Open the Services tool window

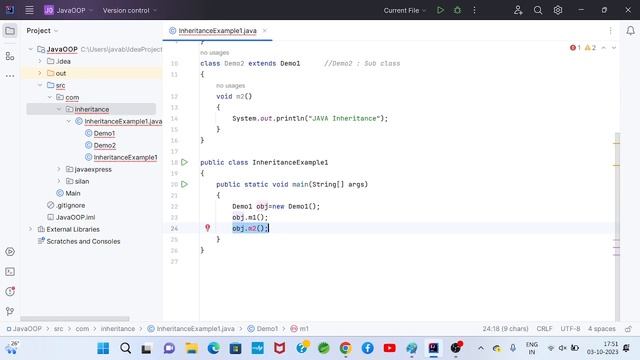coord(10,251)
